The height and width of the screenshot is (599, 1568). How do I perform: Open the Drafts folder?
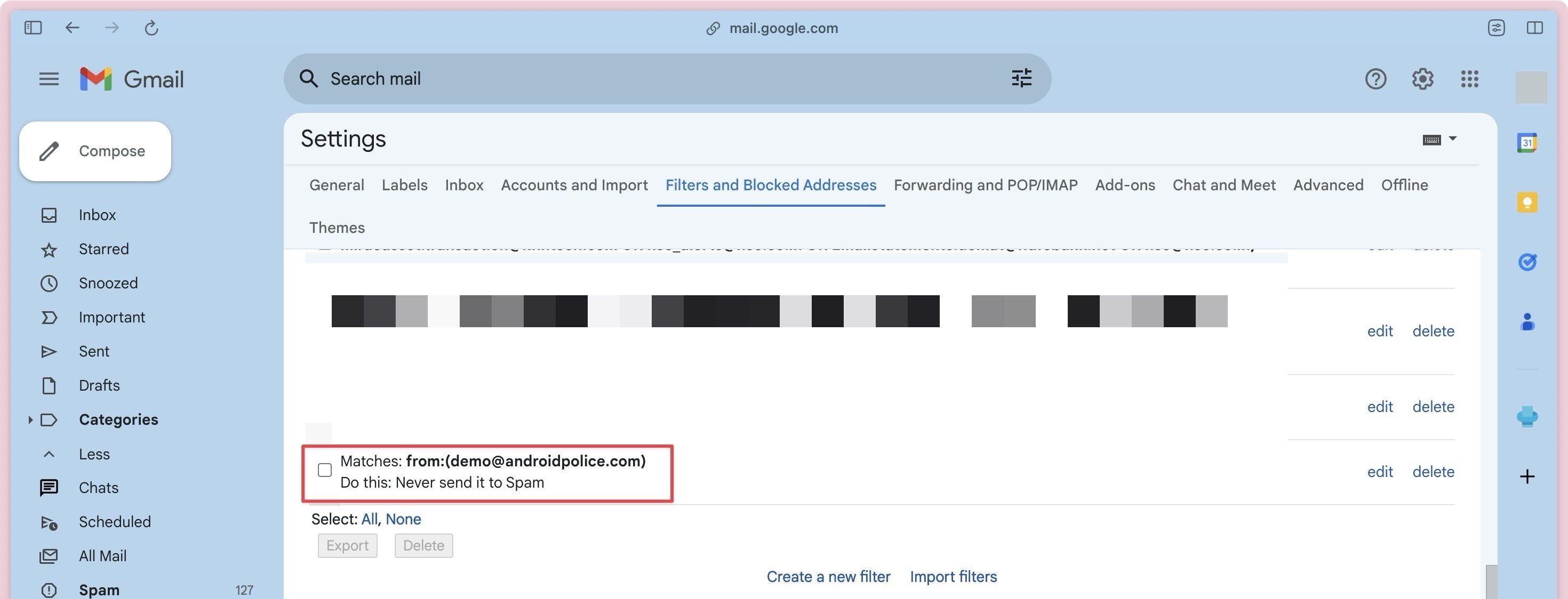[x=99, y=385]
